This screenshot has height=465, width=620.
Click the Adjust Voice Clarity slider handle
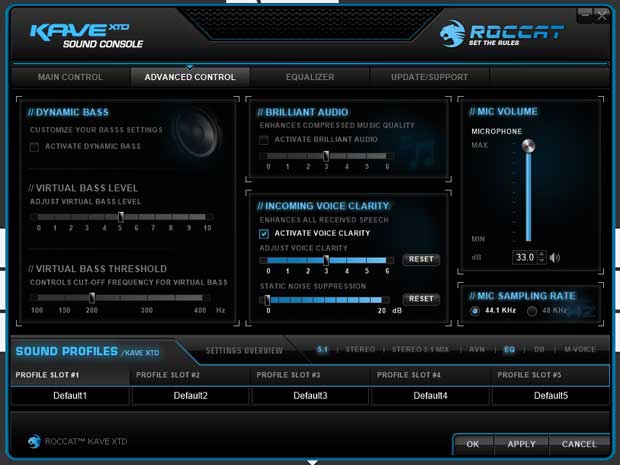(326, 260)
